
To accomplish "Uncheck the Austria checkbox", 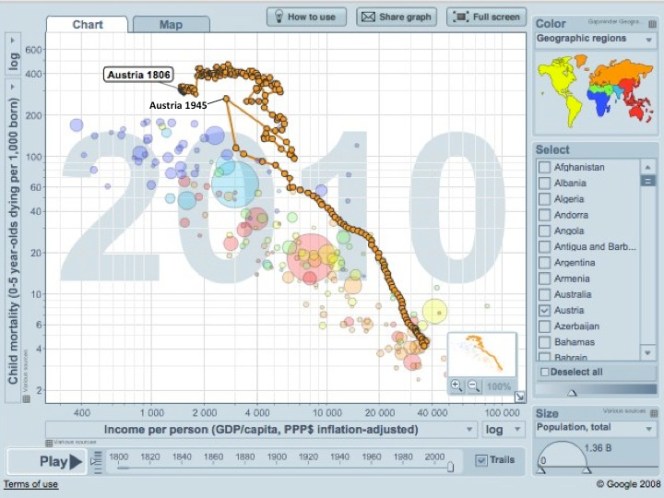I will (x=545, y=311).
